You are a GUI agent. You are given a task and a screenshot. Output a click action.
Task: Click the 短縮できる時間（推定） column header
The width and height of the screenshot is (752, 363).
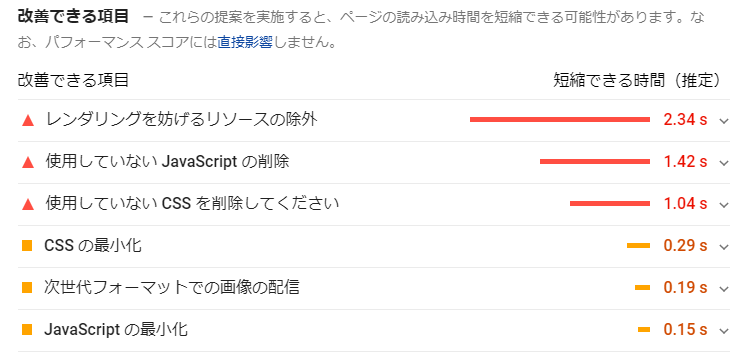(x=637, y=80)
